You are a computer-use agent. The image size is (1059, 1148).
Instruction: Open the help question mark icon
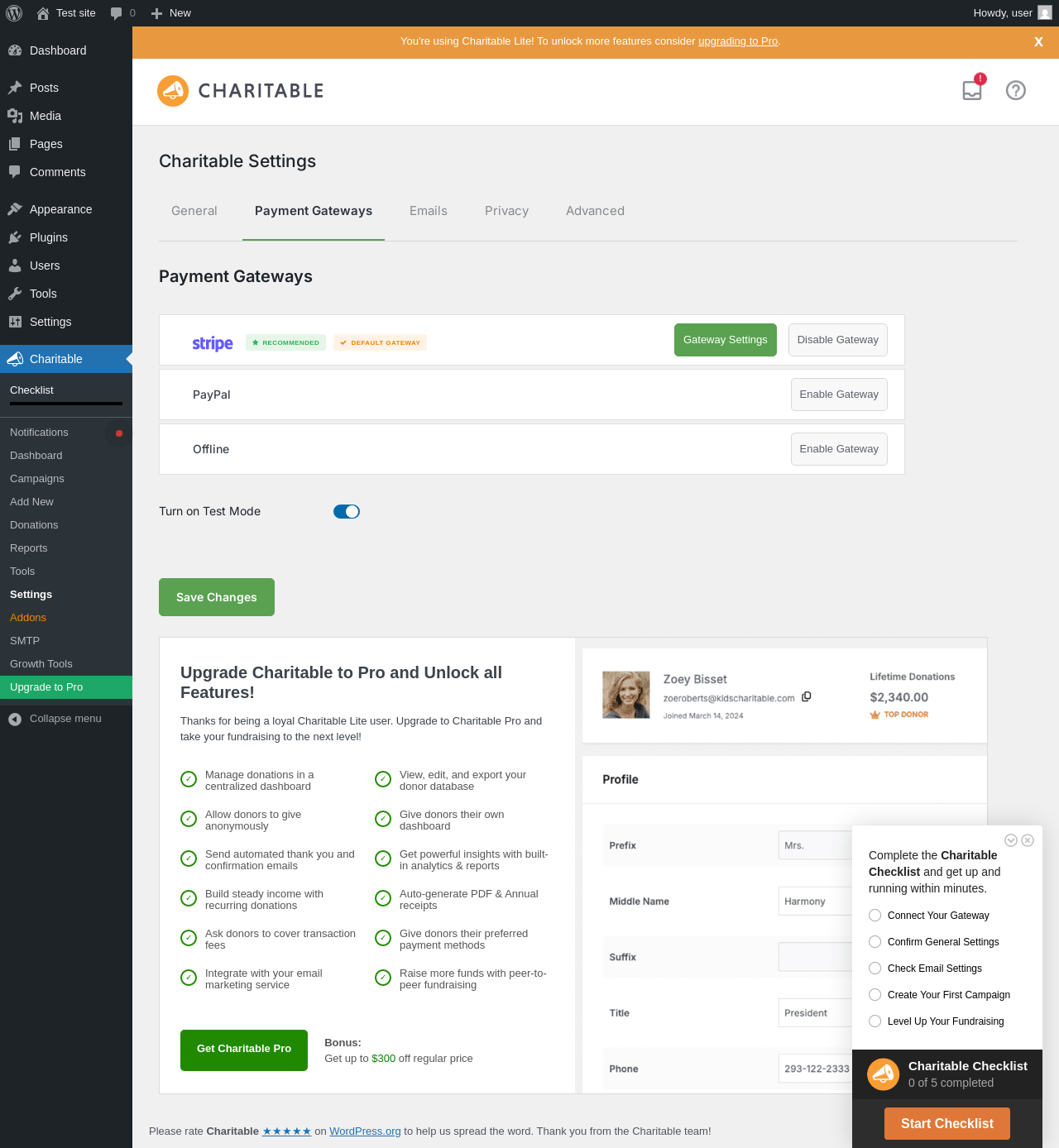pos(1016,90)
